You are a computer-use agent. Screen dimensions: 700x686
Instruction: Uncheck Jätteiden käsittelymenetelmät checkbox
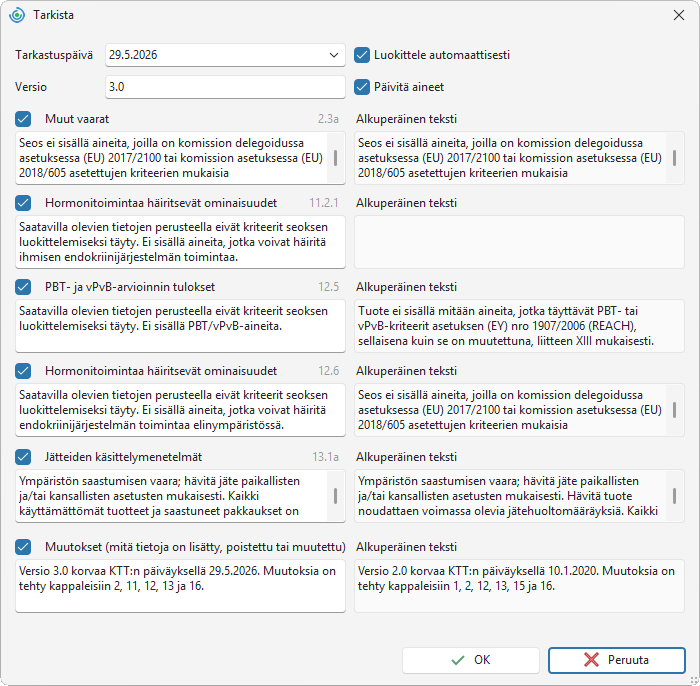(x=23, y=457)
